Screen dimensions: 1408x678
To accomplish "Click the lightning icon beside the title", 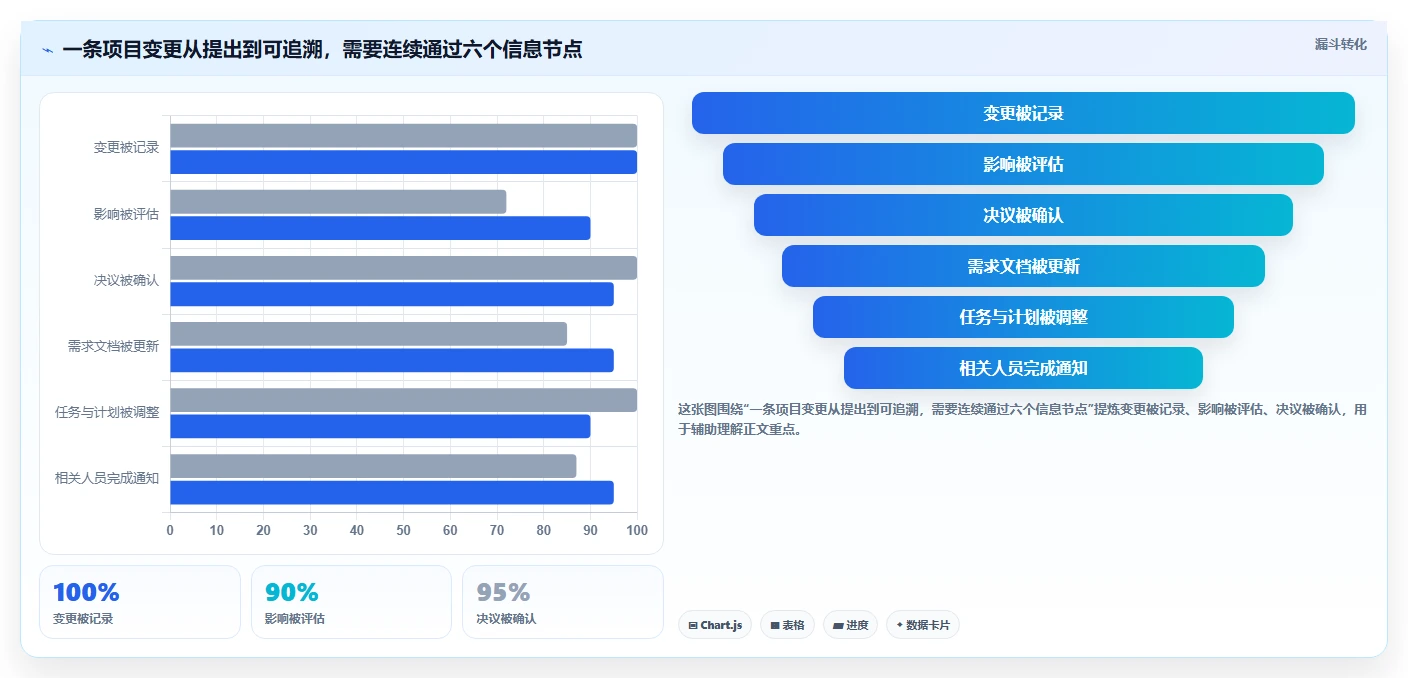I will click(x=47, y=49).
